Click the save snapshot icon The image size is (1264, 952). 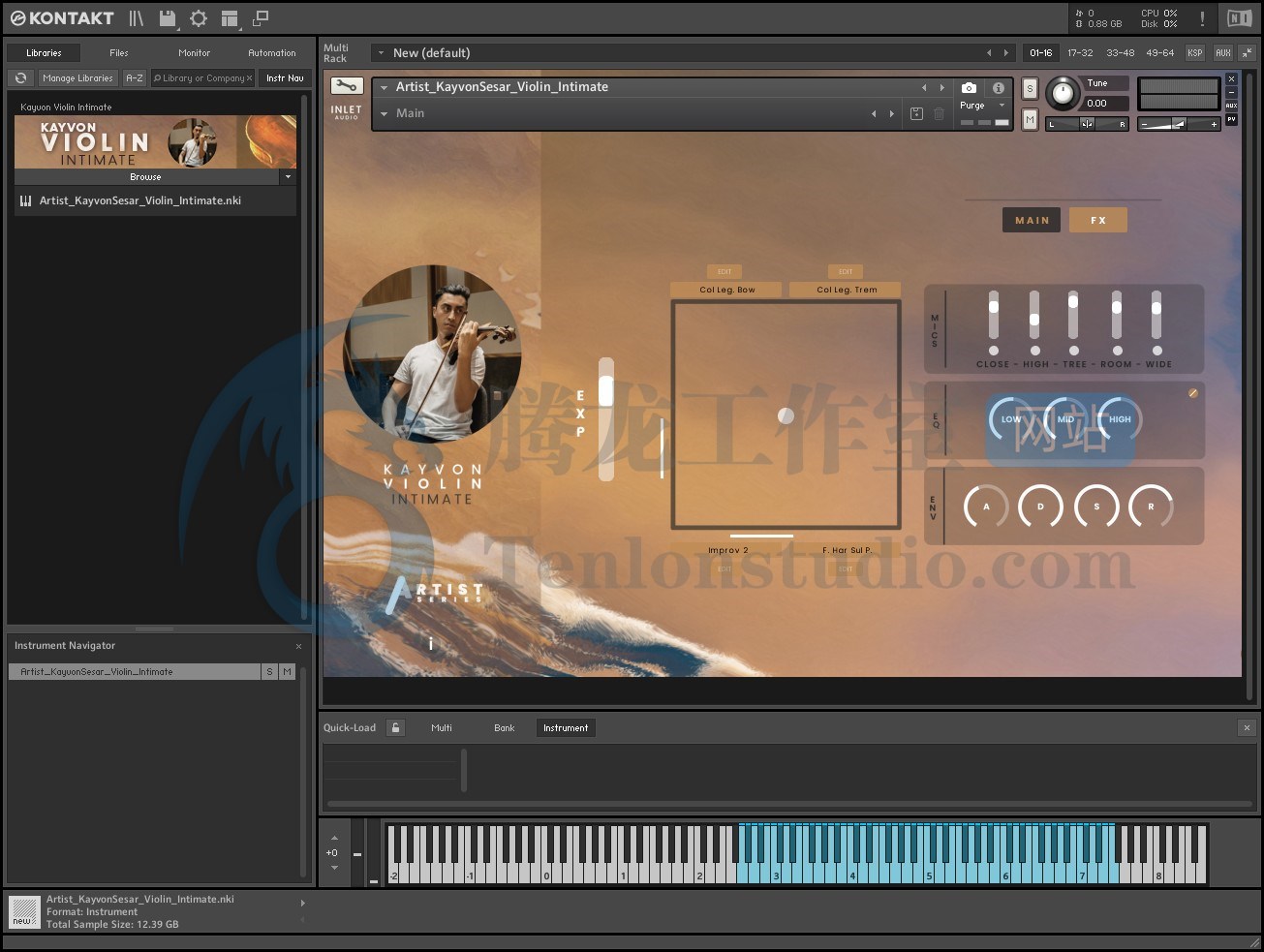click(916, 113)
